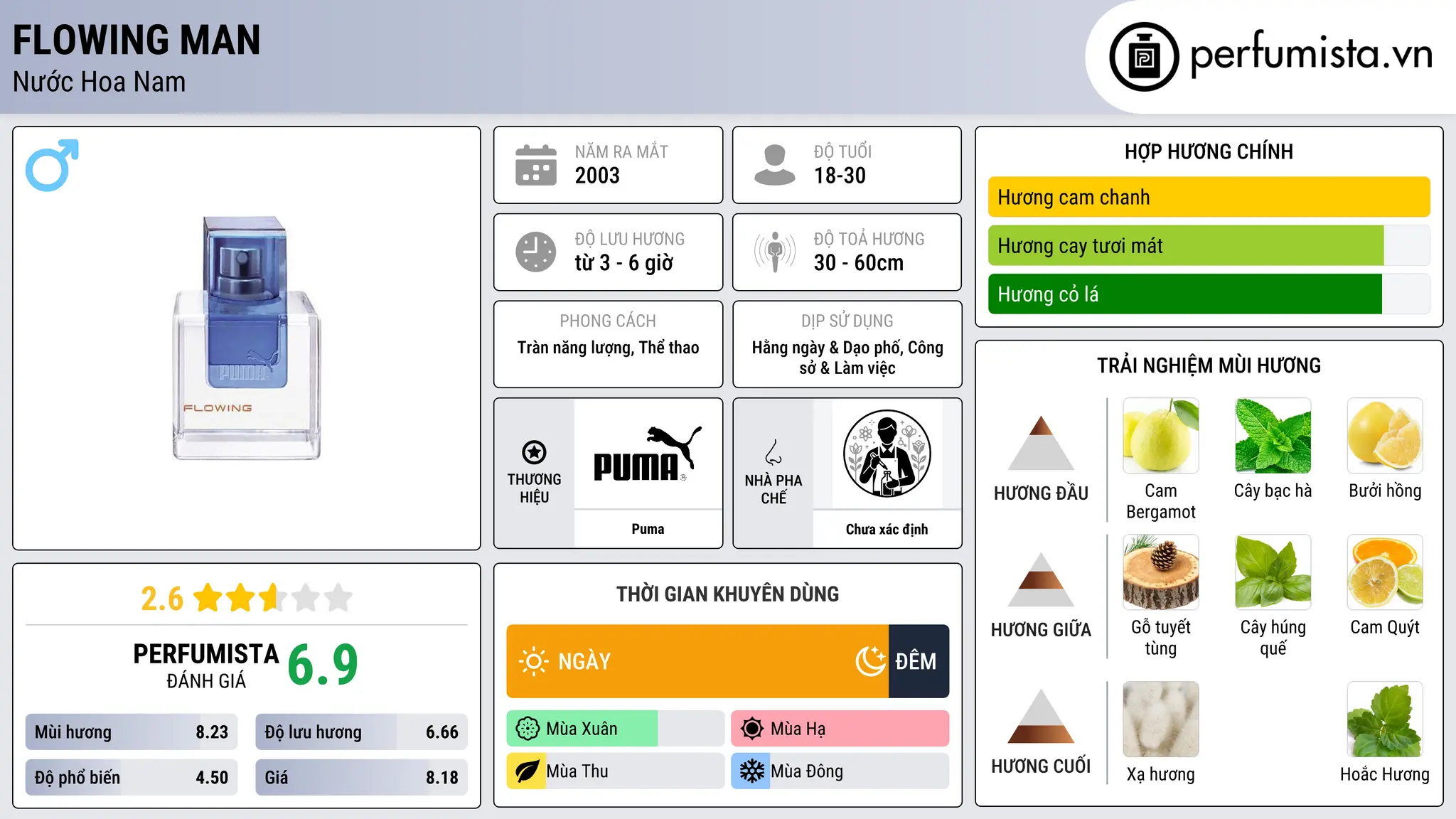This screenshot has width=1456, height=819.
Task: Click the THỜI GIAN KHUYÊN DÙNG heading
Action: [x=727, y=594]
